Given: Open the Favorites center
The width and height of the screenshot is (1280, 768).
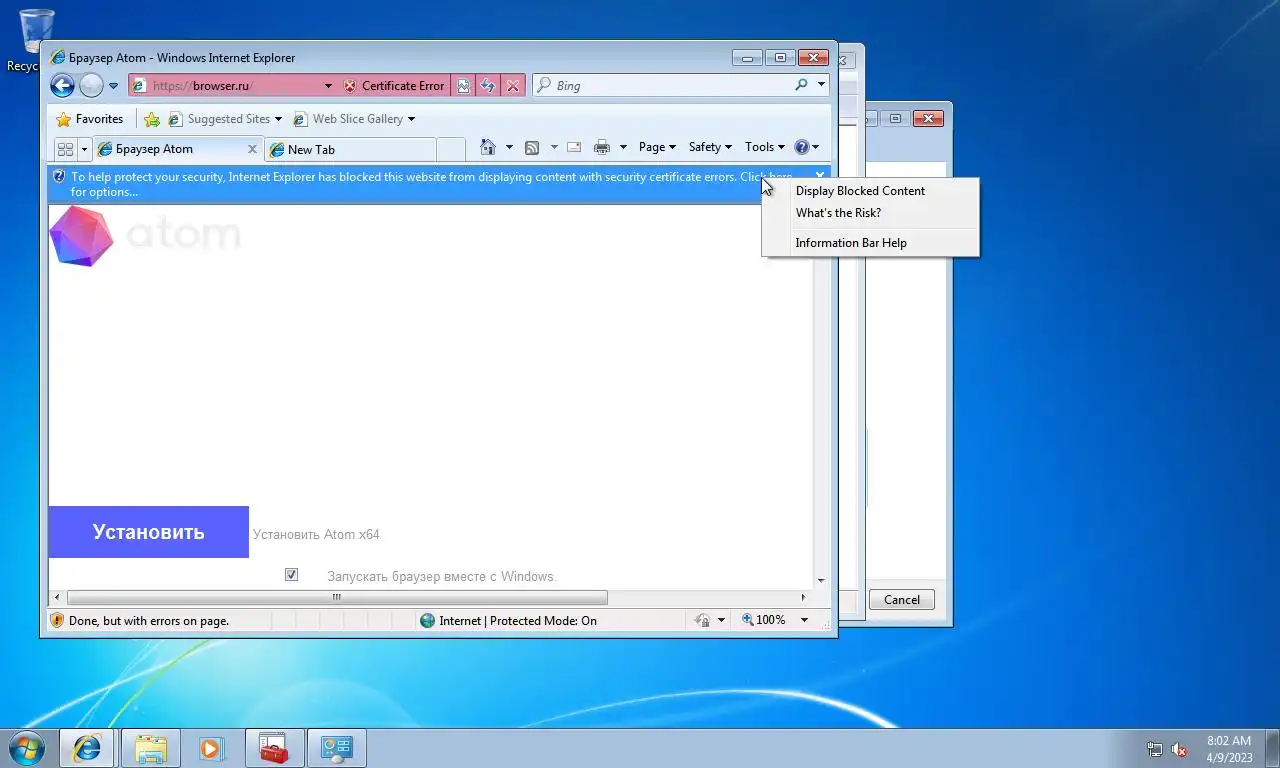Looking at the screenshot, I should [x=90, y=119].
